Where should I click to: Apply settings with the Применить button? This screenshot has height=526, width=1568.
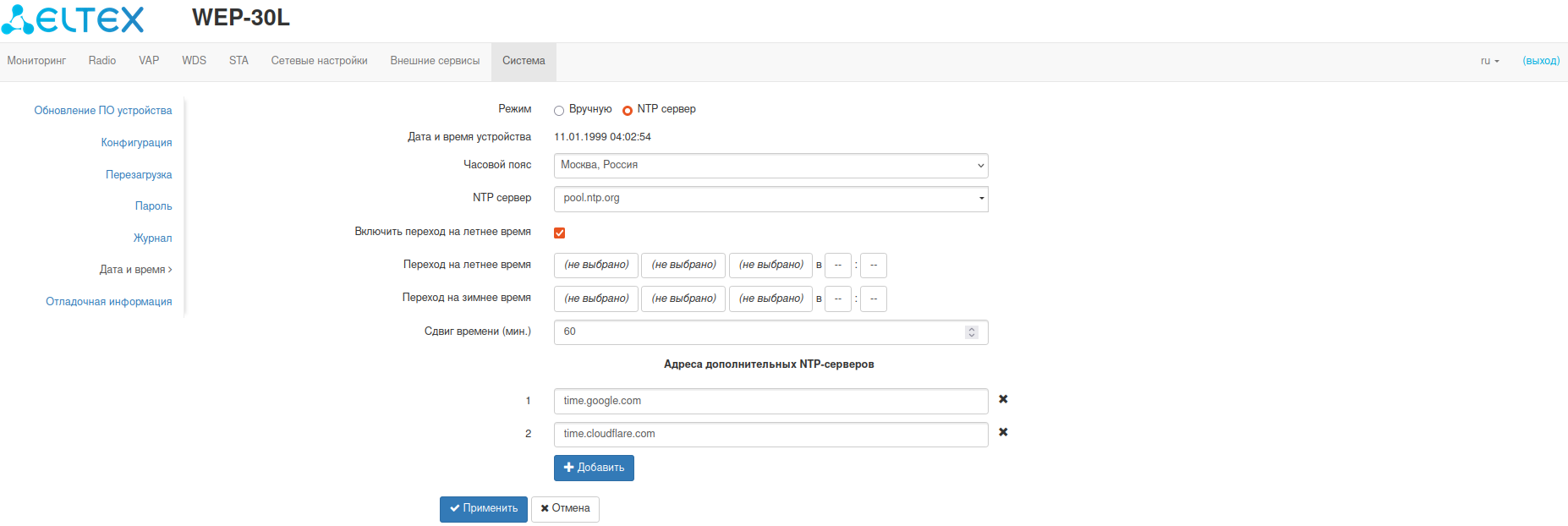tap(484, 508)
